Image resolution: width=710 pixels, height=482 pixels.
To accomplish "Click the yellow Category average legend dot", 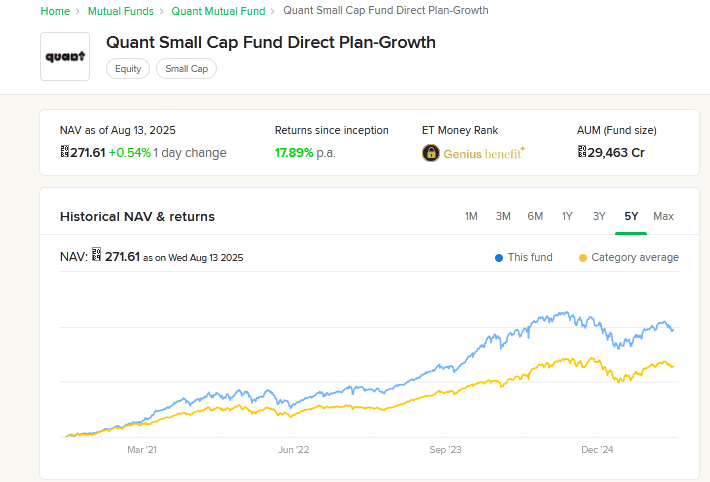I will (583, 258).
